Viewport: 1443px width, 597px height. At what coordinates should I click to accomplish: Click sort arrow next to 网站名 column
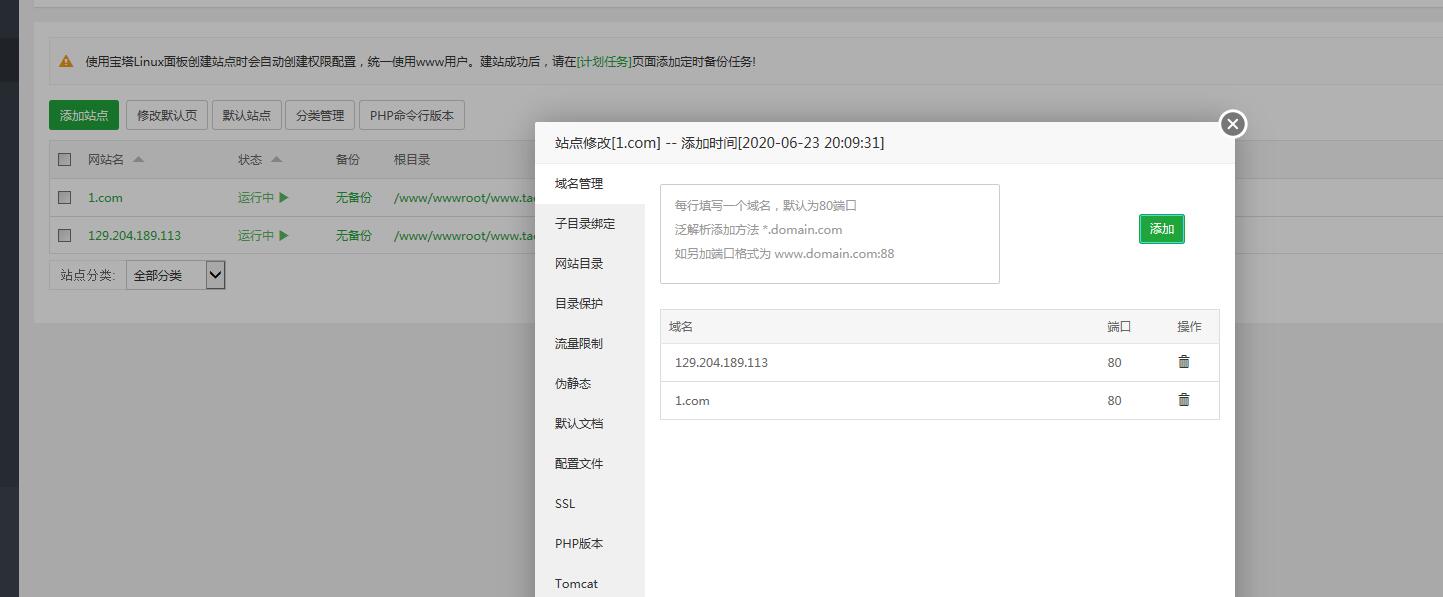click(138, 160)
